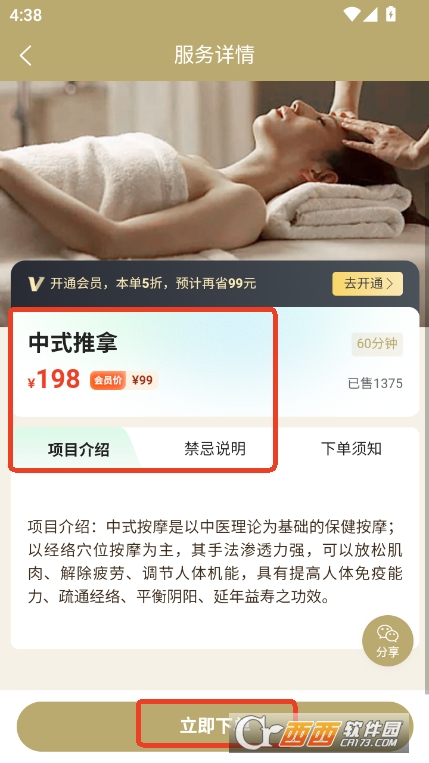Switch to the 下单须知 tab
The height and width of the screenshot is (763, 429).
(351, 448)
